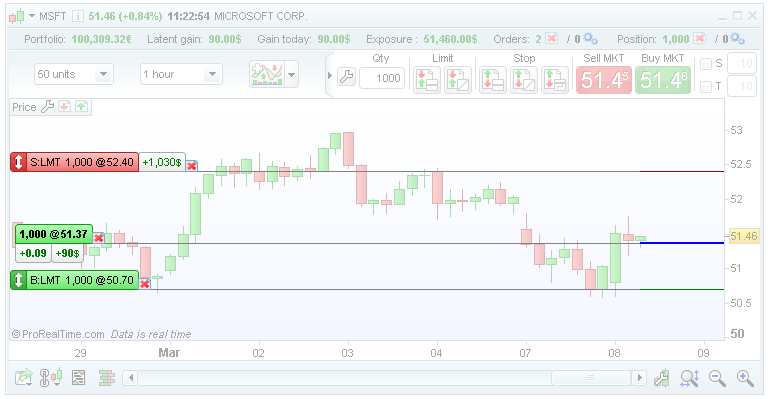
Task: Close the position via the Position red X
Action: [700, 38]
